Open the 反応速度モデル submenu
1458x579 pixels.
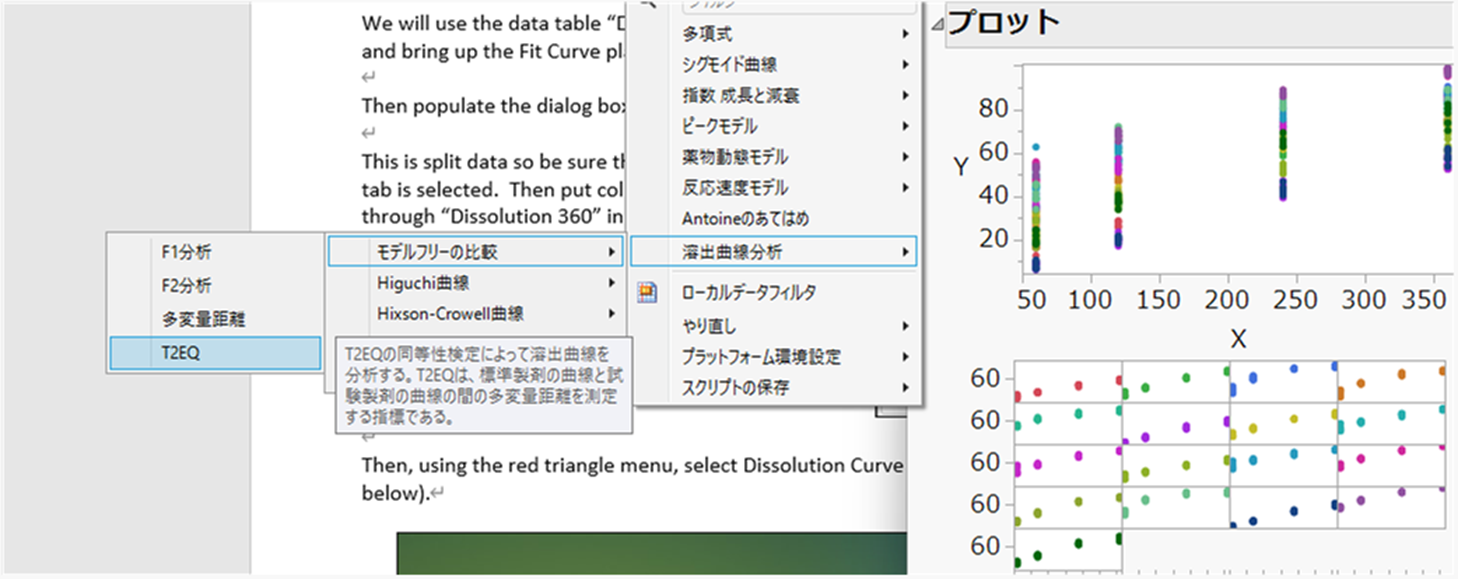pos(774,188)
